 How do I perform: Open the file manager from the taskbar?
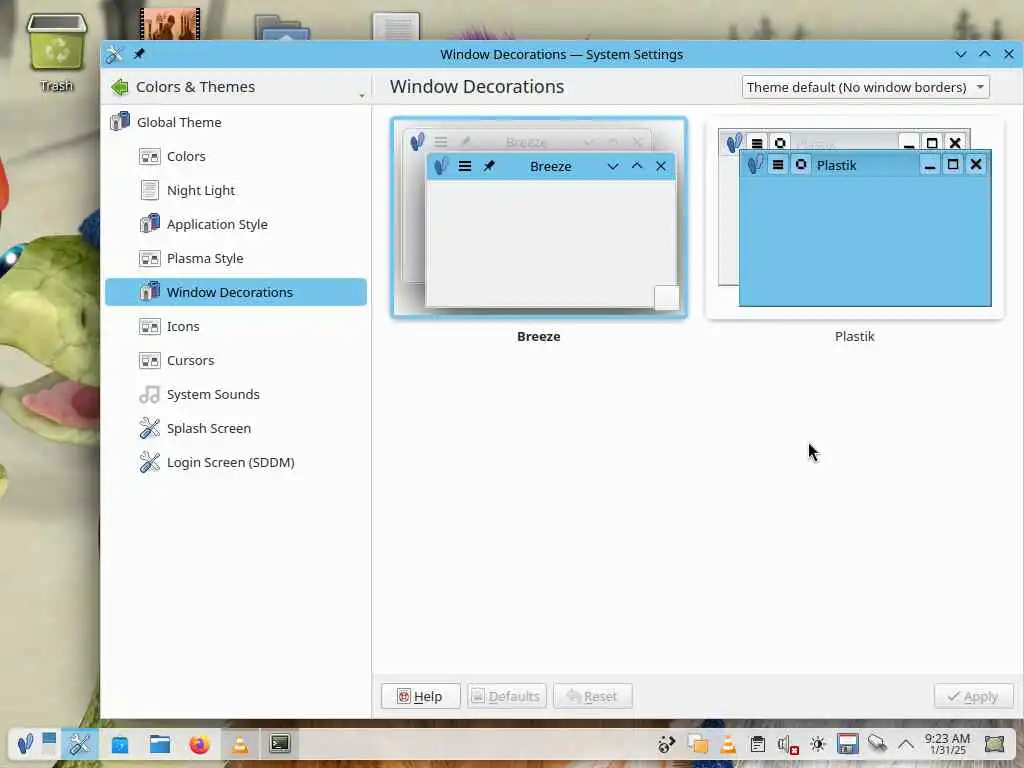(160, 744)
